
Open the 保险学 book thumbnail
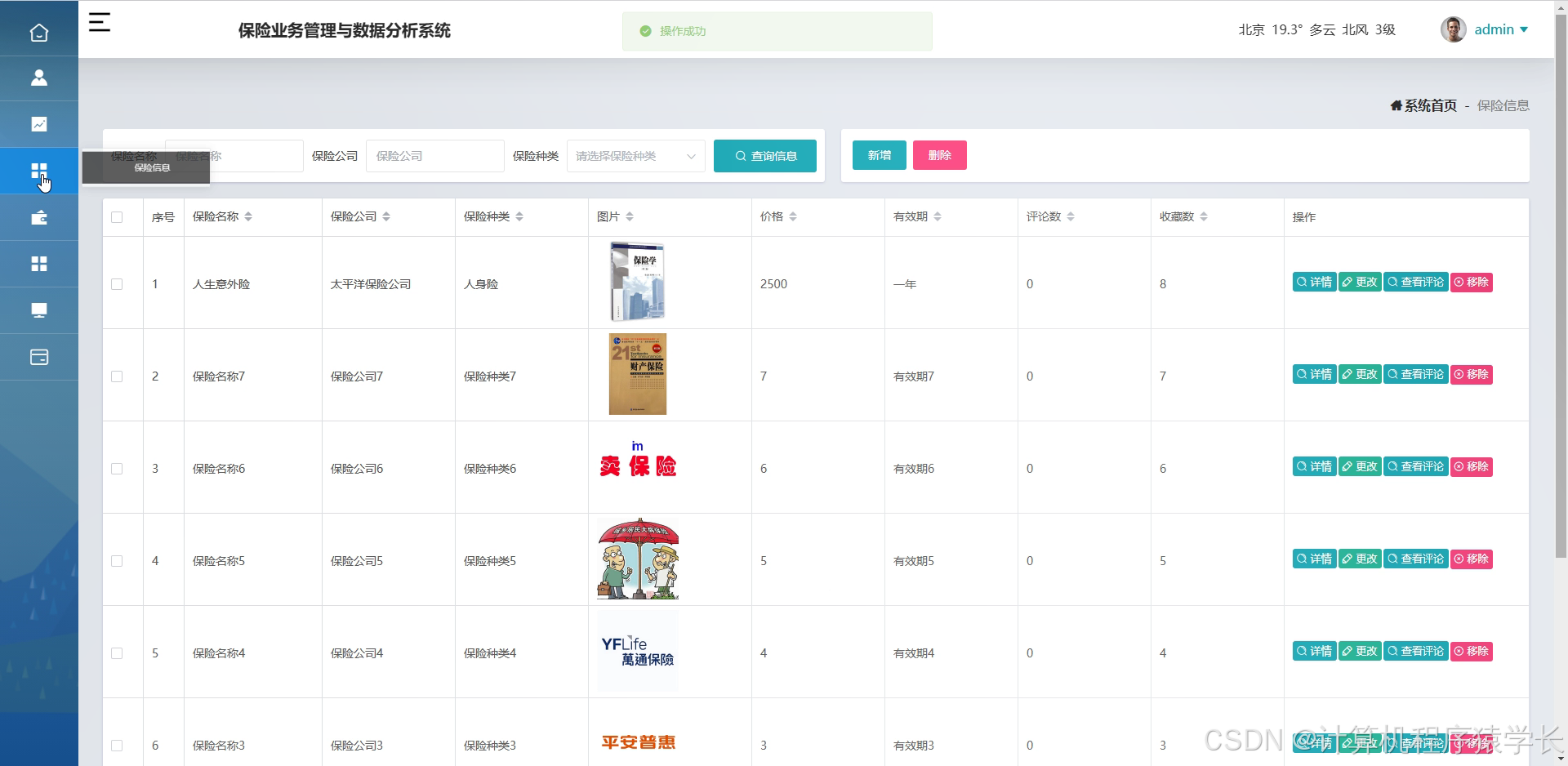click(638, 282)
